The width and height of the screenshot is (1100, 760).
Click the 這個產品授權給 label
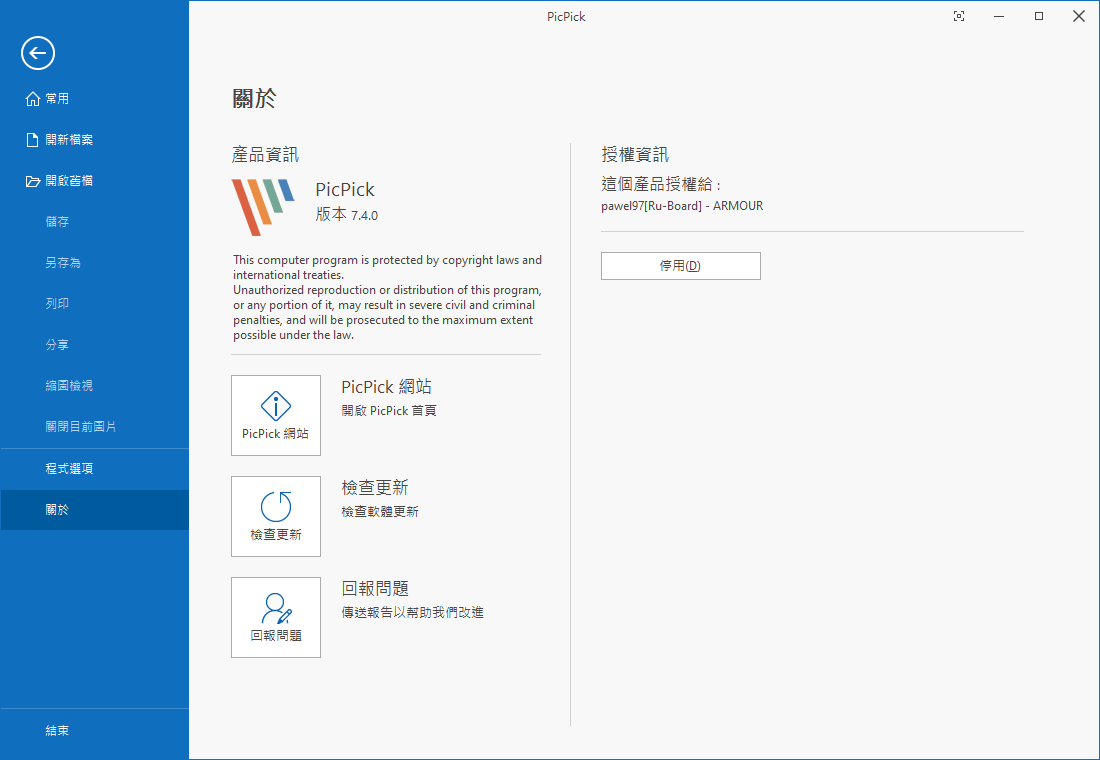pyautogui.click(x=661, y=185)
